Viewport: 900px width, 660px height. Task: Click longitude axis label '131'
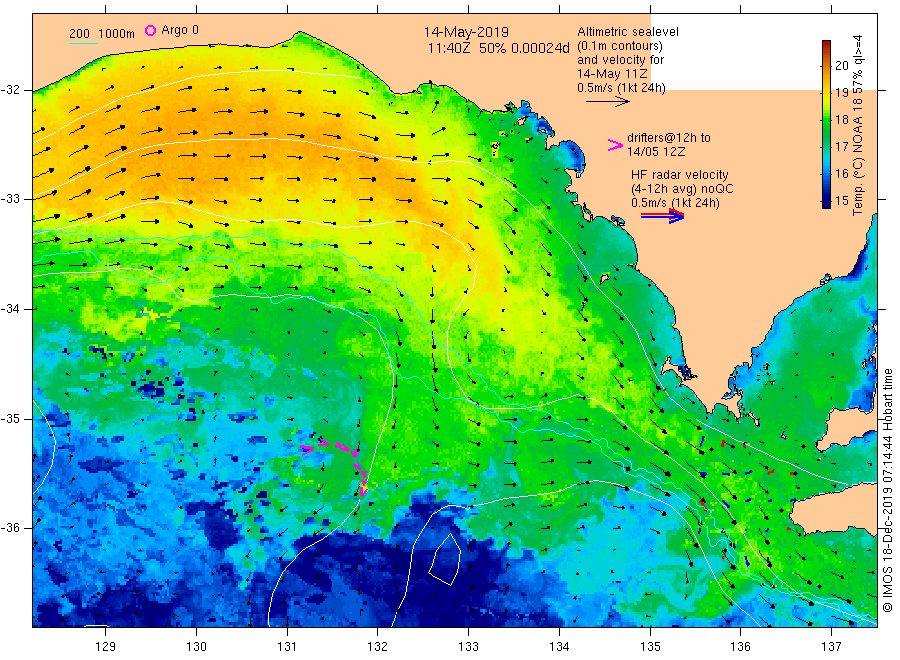point(287,647)
